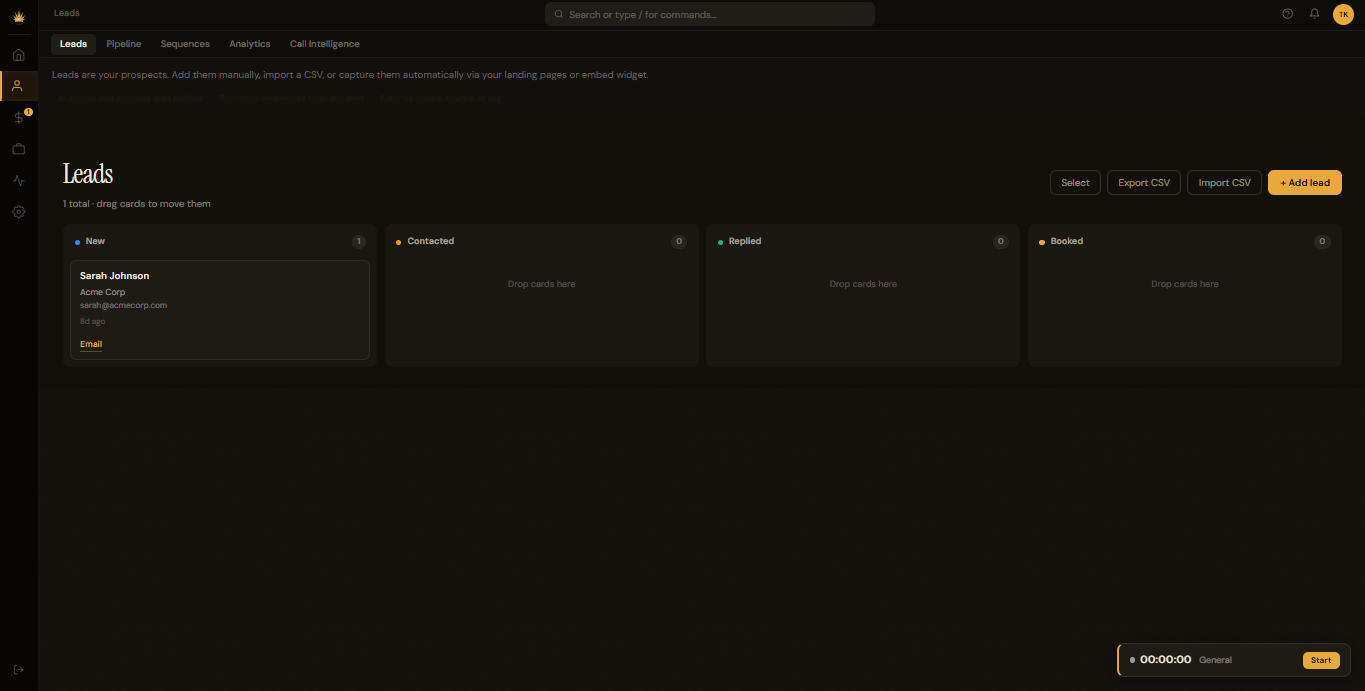Open the TK user avatar menu
Image resolution: width=1365 pixels, height=691 pixels.
[1343, 14]
